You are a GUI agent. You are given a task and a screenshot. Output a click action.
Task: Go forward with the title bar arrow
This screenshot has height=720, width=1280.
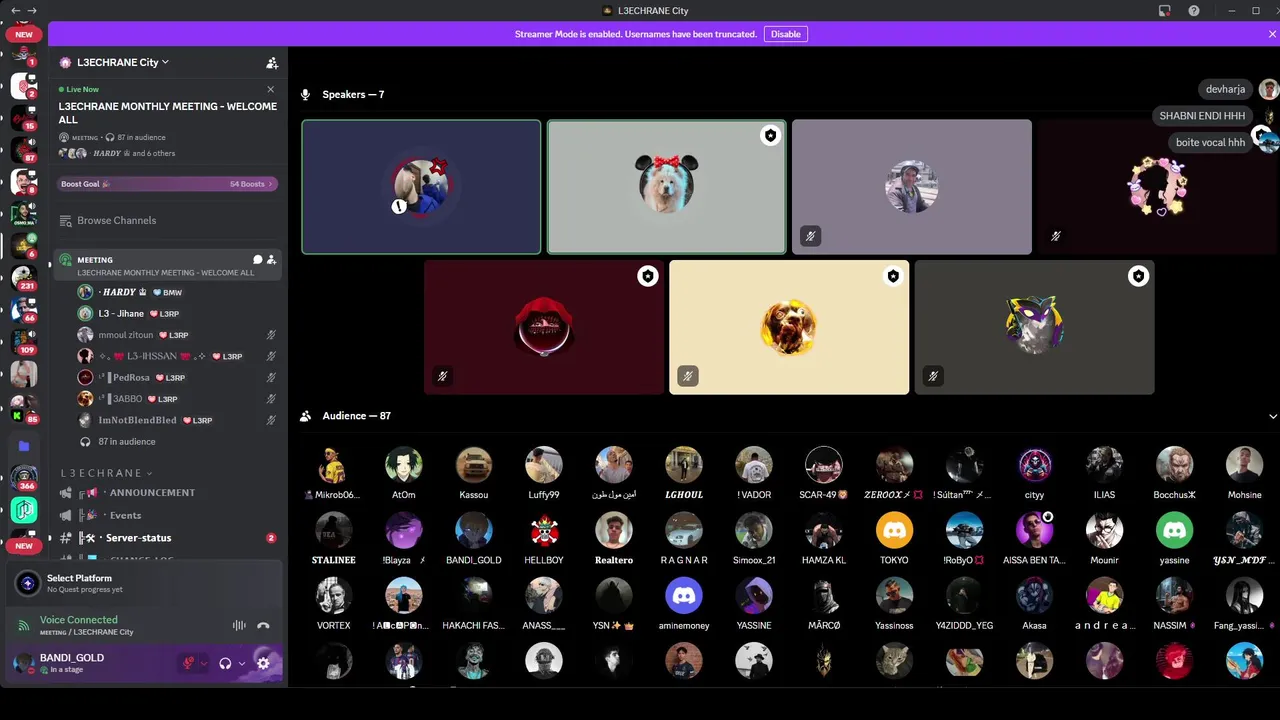(x=32, y=11)
